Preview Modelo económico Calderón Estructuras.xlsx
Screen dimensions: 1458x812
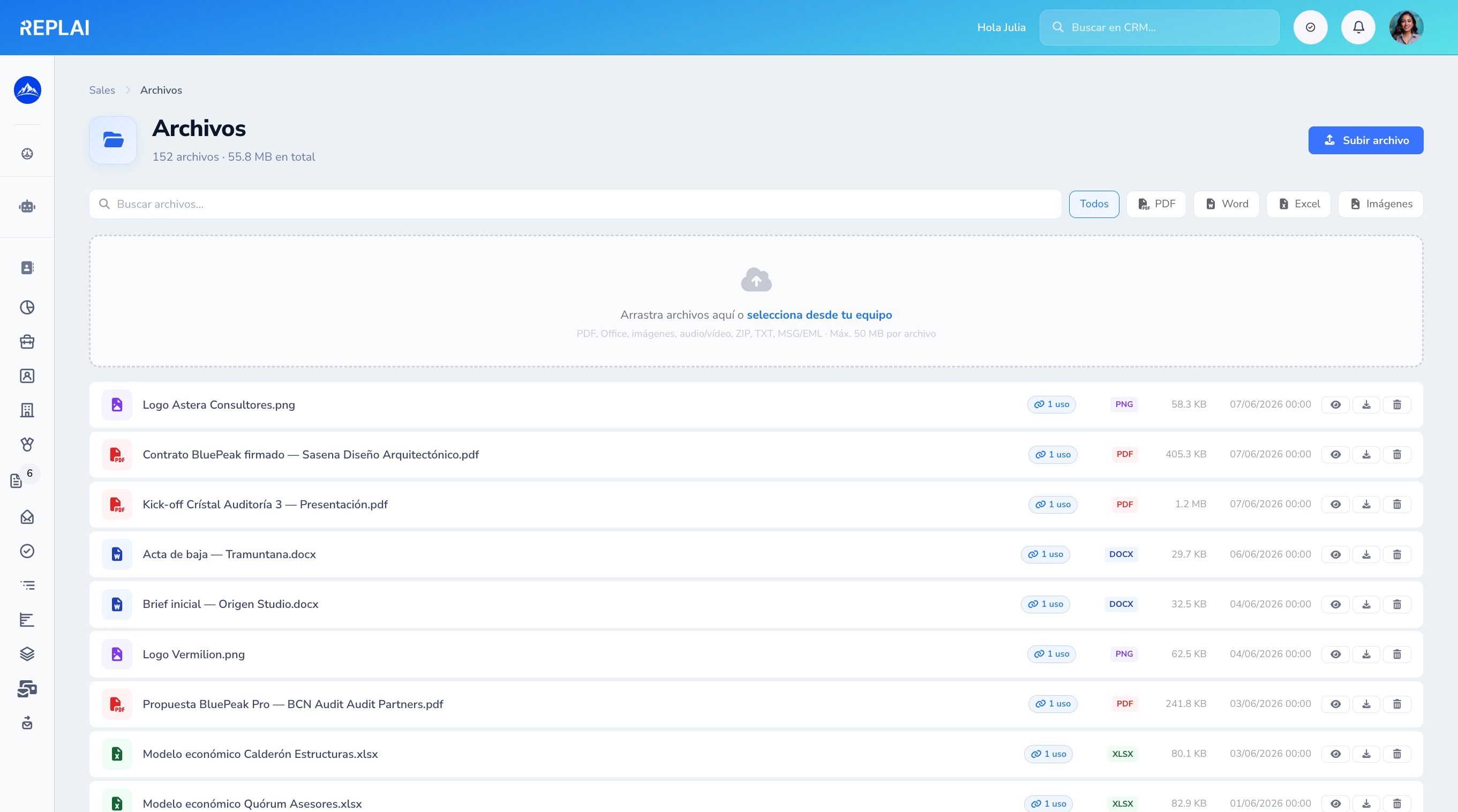(1336, 754)
